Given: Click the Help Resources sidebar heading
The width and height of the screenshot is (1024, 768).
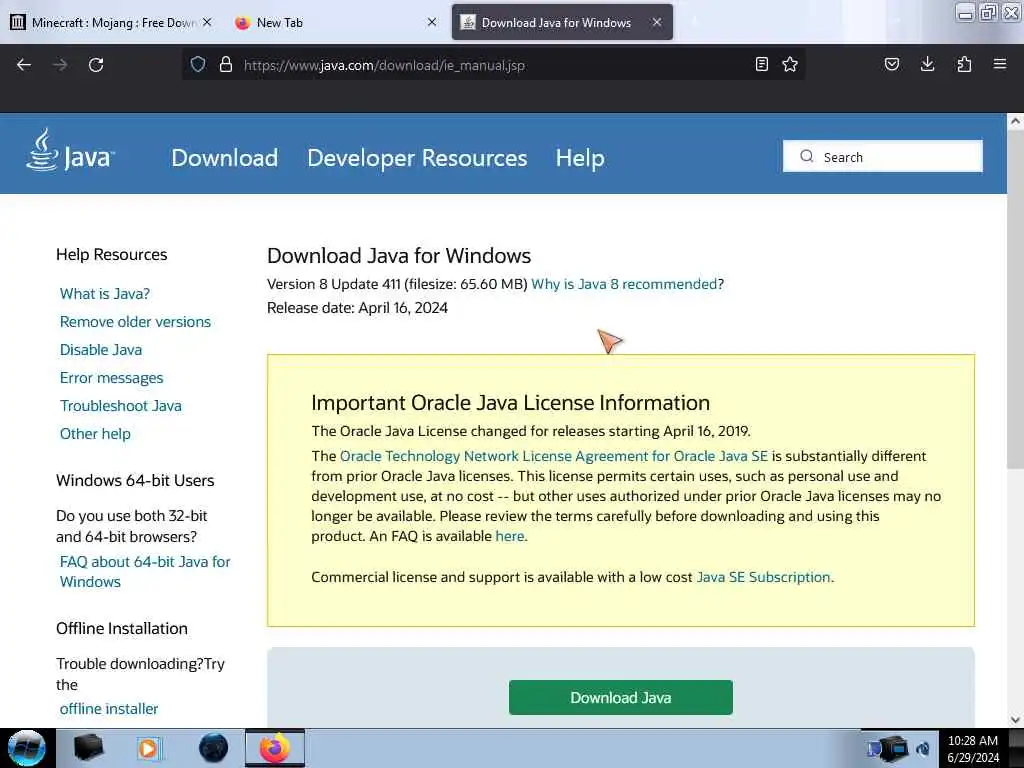Looking at the screenshot, I should pos(112,255).
